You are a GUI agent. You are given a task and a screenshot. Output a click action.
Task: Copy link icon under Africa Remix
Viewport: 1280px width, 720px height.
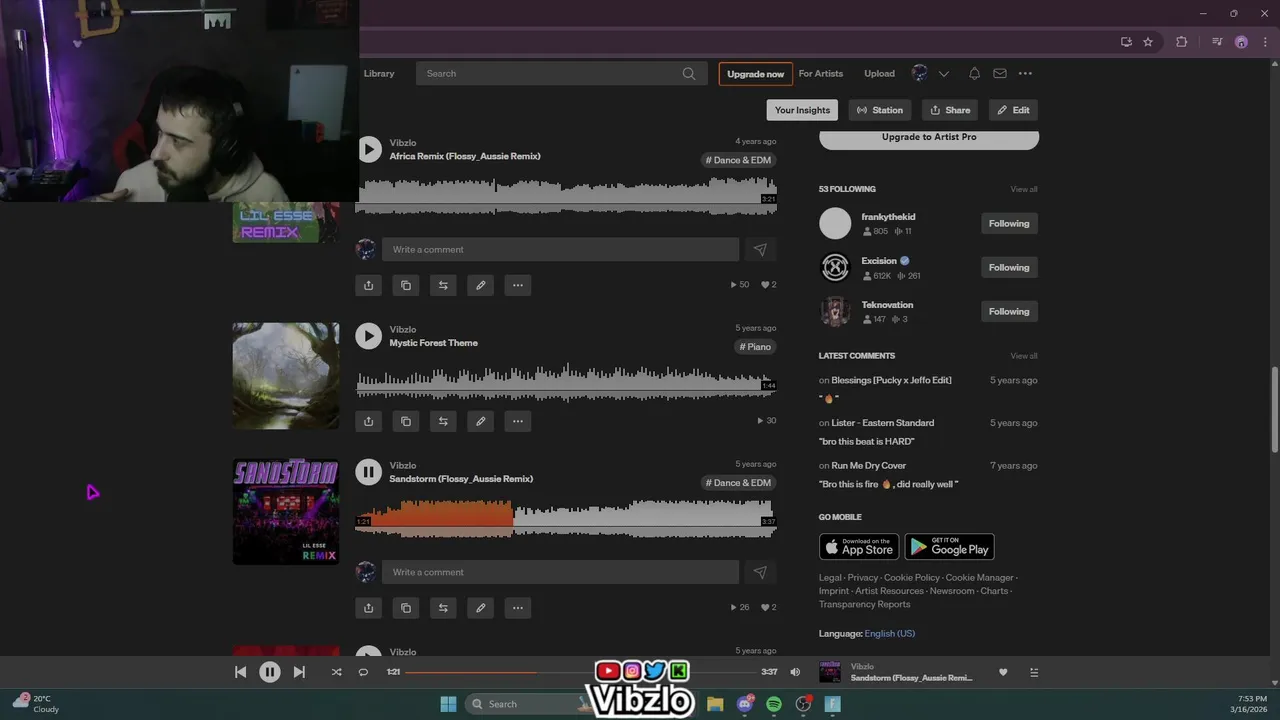(406, 285)
